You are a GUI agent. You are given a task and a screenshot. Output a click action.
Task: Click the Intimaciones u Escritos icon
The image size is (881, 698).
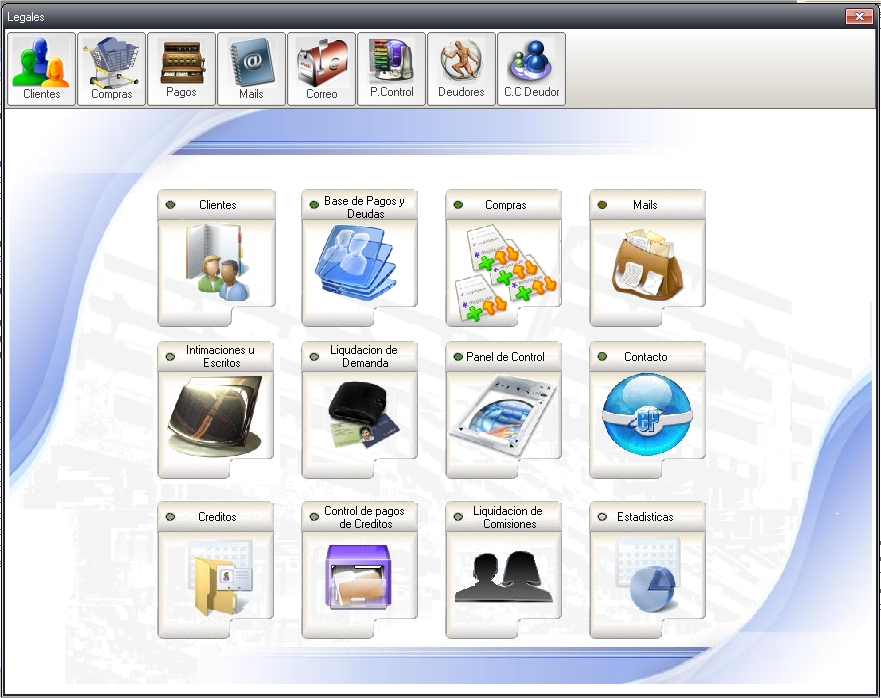click(x=215, y=415)
